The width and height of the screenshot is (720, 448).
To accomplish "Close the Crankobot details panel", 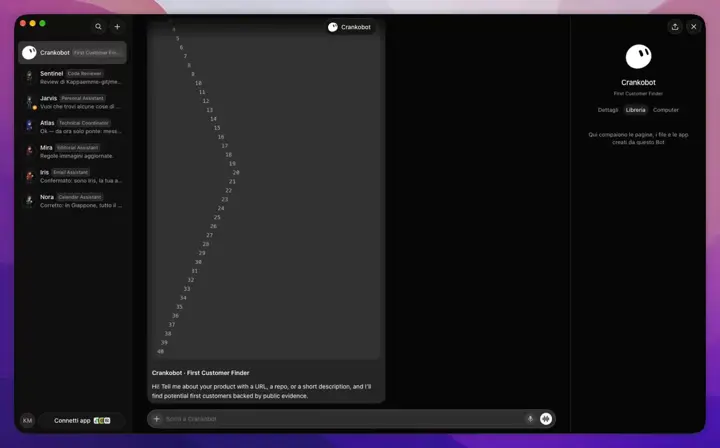I will coord(693,27).
